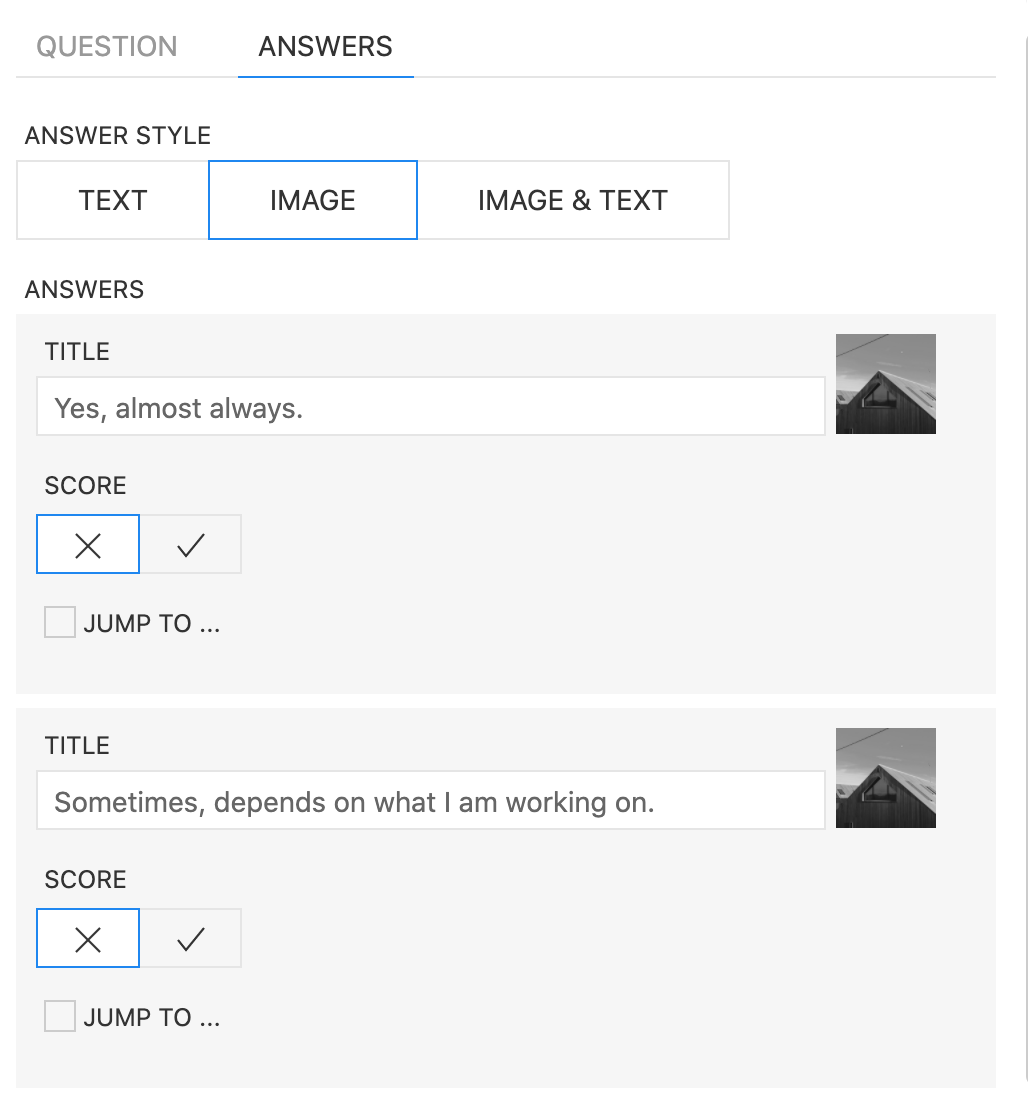The height and width of the screenshot is (1098, 1028).
Task: Enable Jump To for the second answer
Action: pos(60,1017)
